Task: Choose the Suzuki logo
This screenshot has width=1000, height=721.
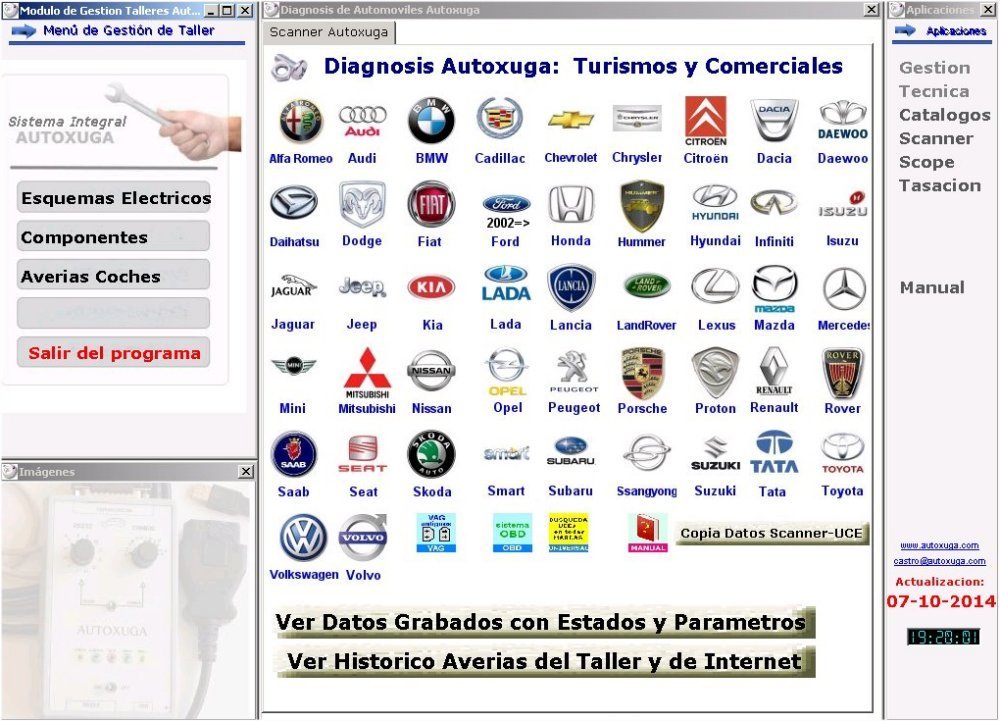Action: (x=715, y=455)
